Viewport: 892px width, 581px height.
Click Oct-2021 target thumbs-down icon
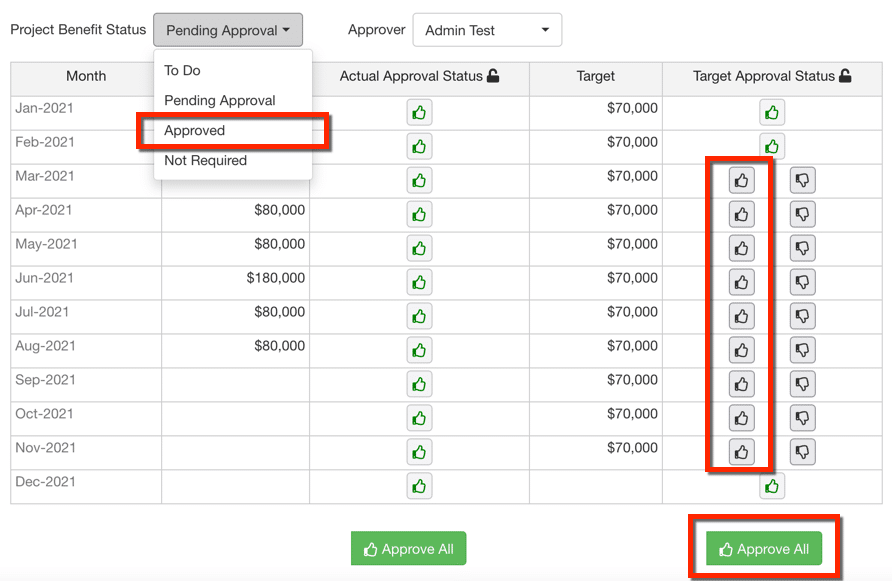(x=802, y=418)
